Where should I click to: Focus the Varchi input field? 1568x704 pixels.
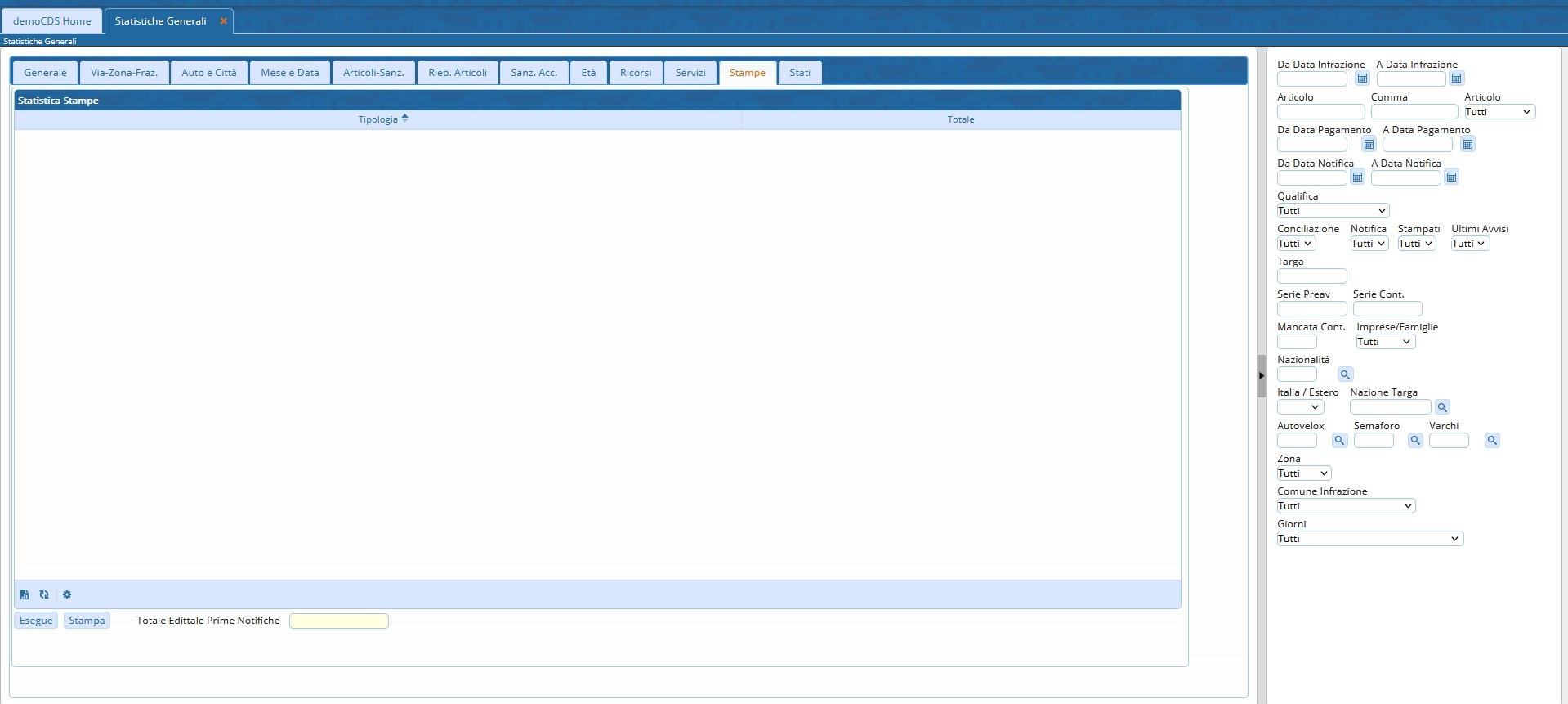pos(1449,441)
